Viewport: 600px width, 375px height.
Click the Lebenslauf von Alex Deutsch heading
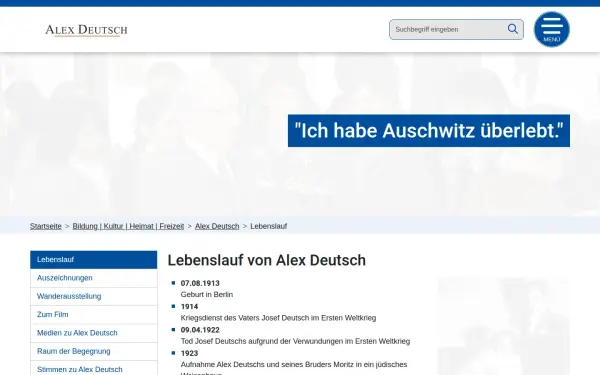tap(267, 260)
